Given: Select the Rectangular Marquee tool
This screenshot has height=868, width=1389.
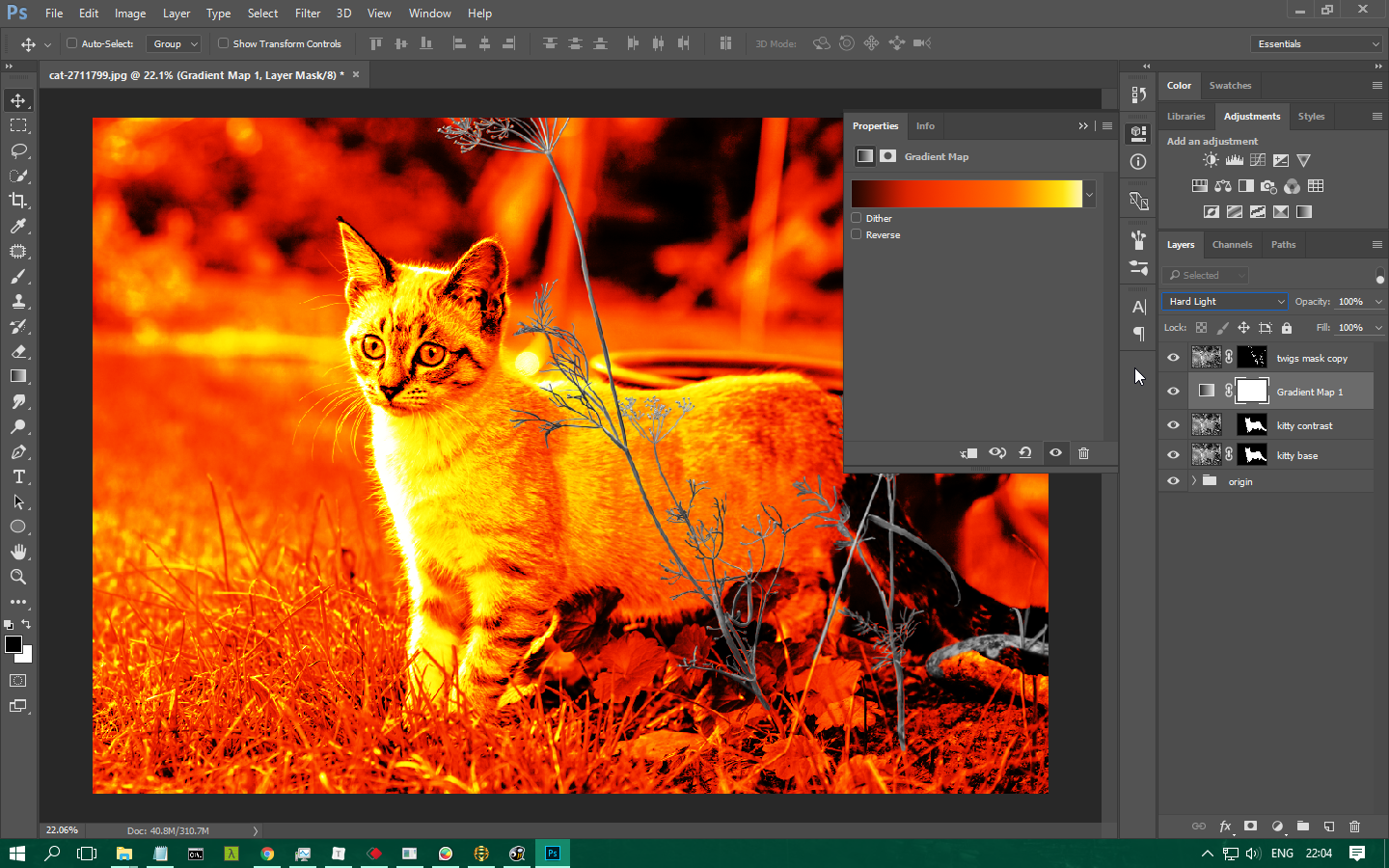Looking at the screenshot, I should [x=18, y=125].
